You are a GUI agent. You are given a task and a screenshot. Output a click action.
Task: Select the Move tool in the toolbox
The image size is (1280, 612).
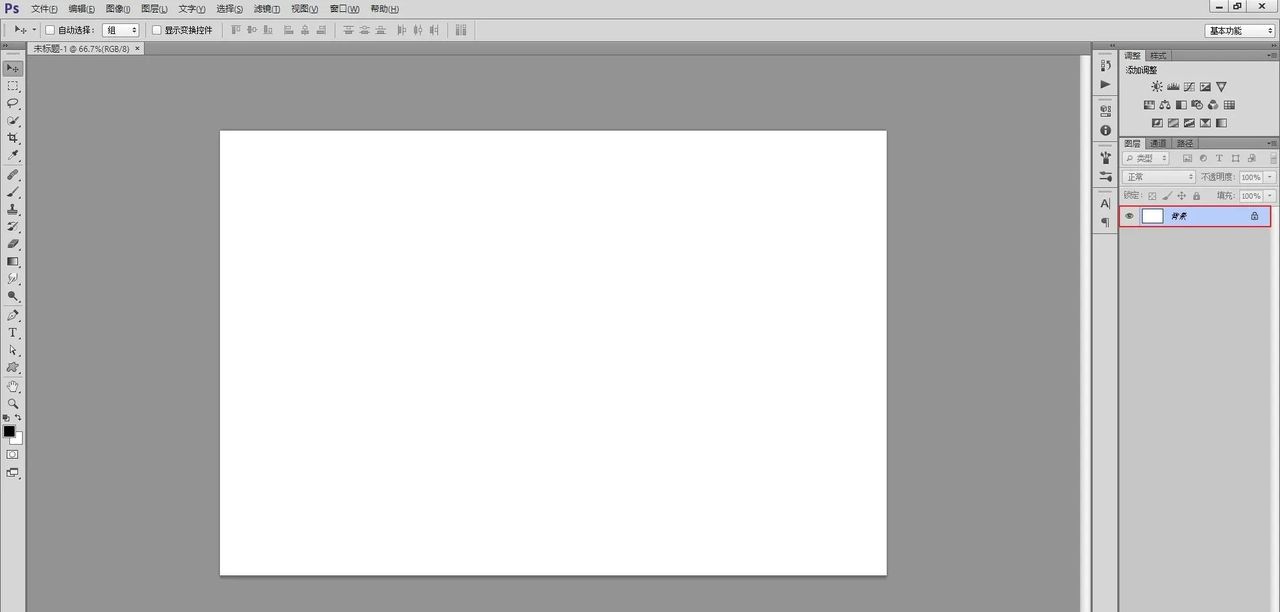click(x=13, y=68)
